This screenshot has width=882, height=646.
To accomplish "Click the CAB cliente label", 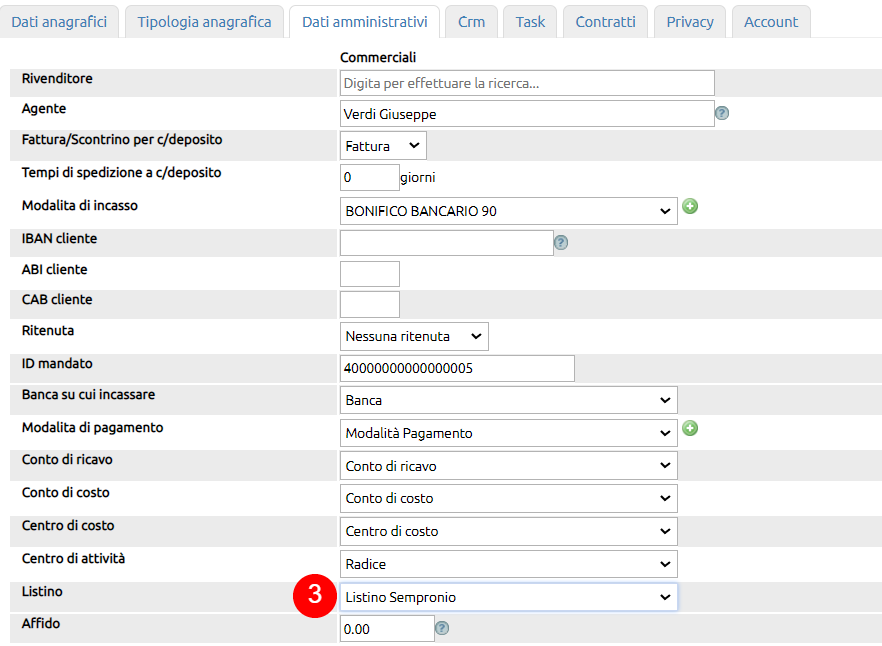I will tap(57, 299).
